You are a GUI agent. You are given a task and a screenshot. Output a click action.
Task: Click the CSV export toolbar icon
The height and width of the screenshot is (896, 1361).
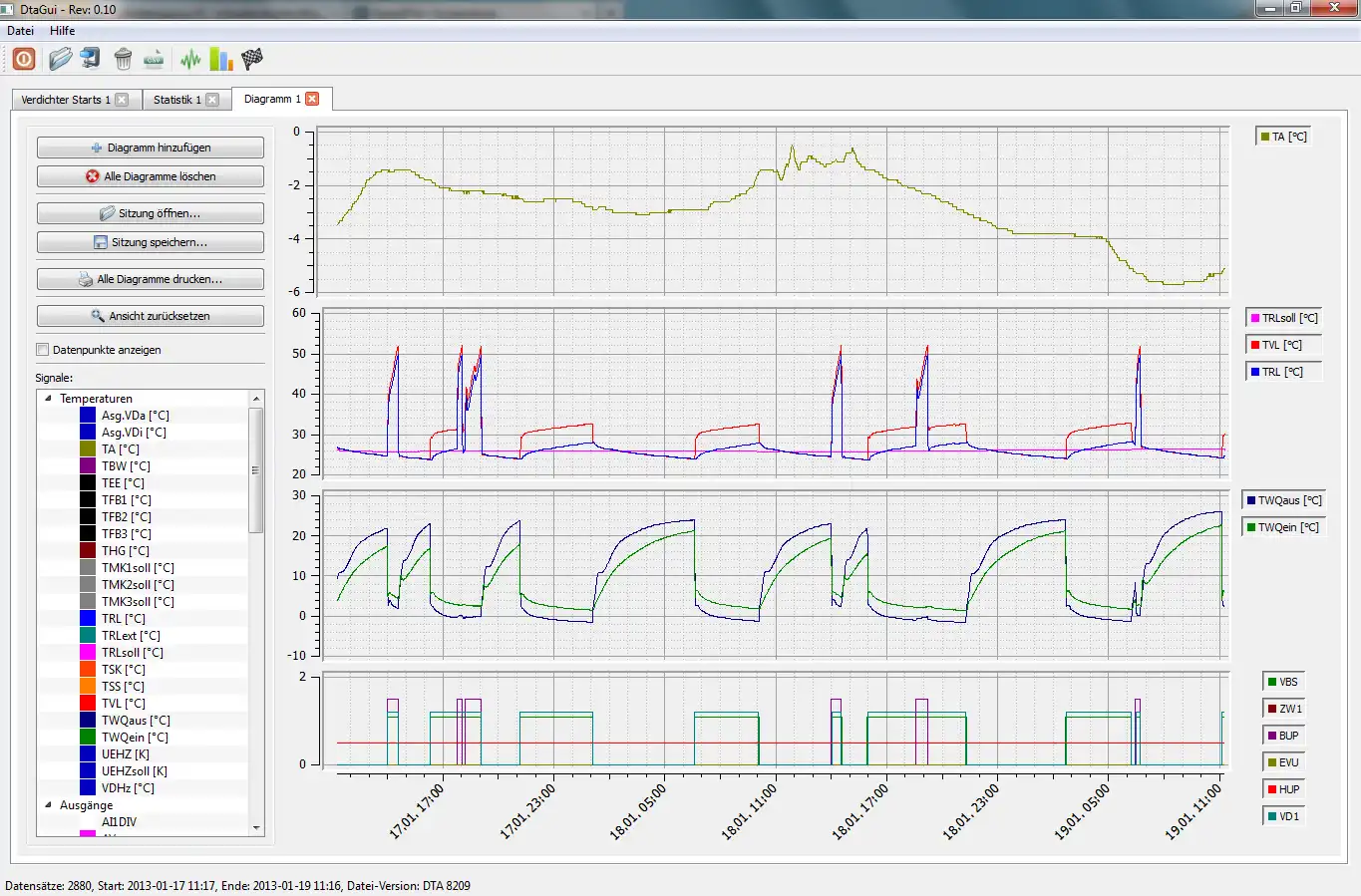pyautogui.click(x=154, y=59)
